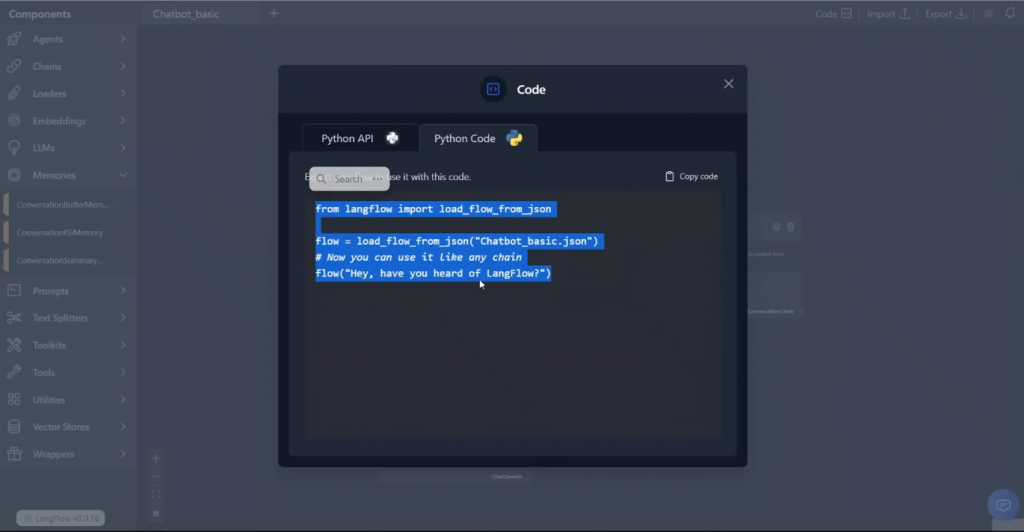Expand the Chains component category
The height and width of the screenshot is (532, 1024).
click(67, 67)
